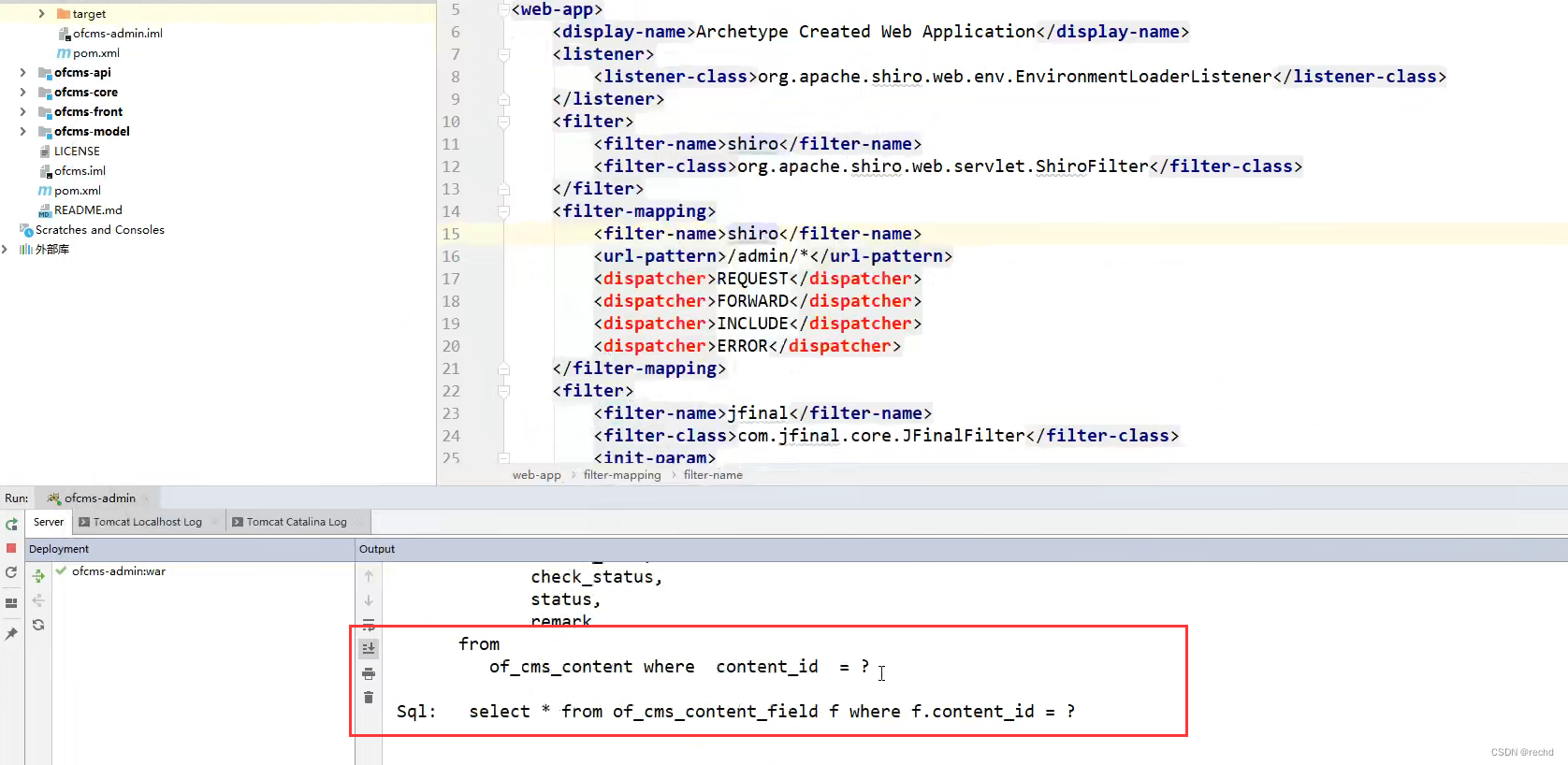Click the ofcms-api module folder icon
The width and height of the screenshot is (1568, 765).
(45, 73)
